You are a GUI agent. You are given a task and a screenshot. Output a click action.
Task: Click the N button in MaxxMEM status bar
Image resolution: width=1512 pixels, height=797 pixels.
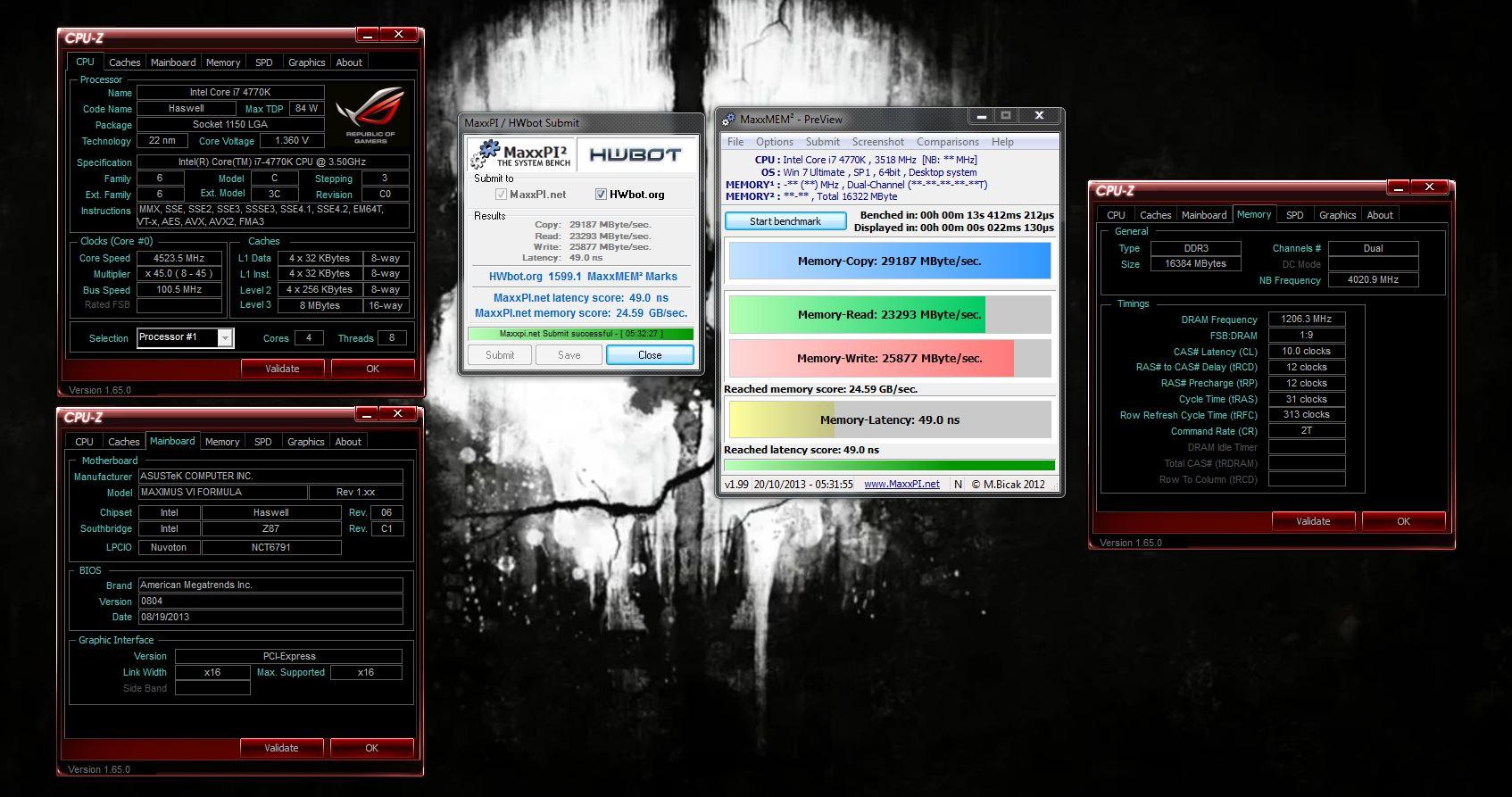(958, 484)
